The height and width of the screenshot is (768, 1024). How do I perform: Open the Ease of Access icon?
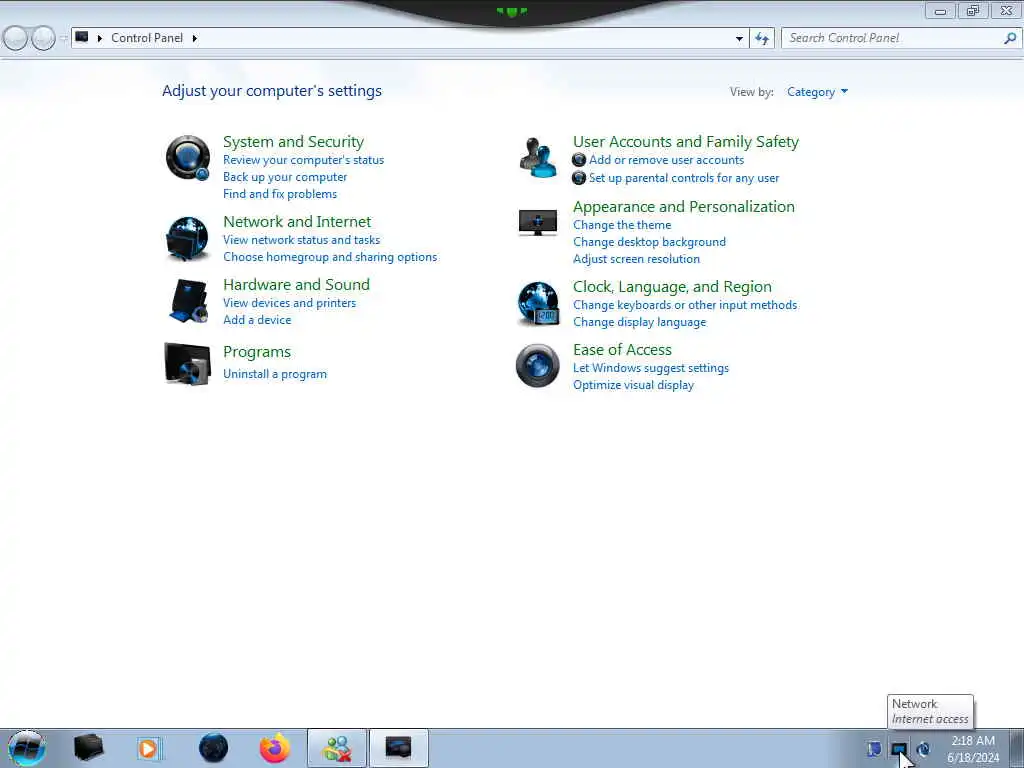tap(538, 366)
